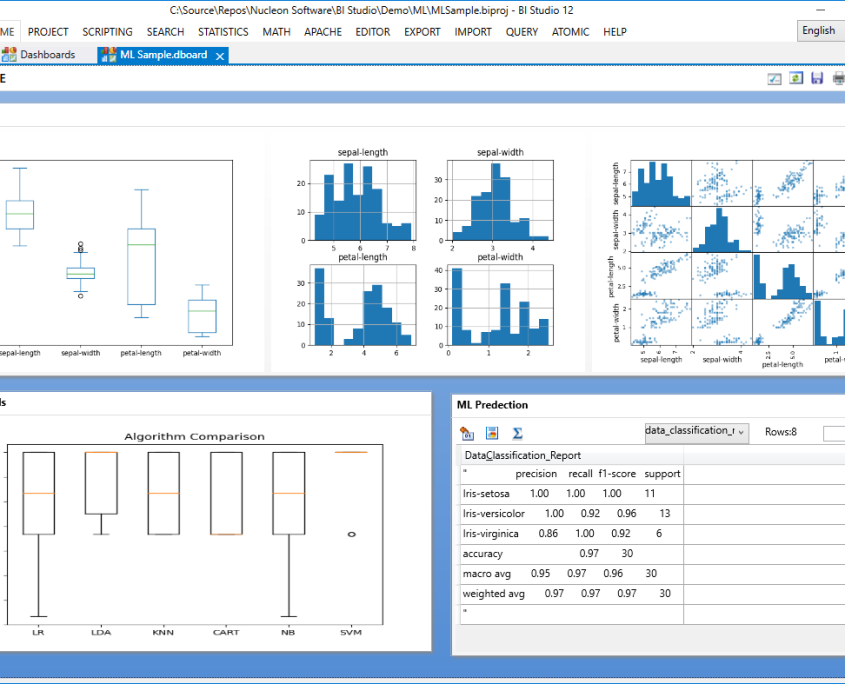This screenshot has height=684, width=845.
Task: Open the STATISTICS menu
Action: pos(223,31)
